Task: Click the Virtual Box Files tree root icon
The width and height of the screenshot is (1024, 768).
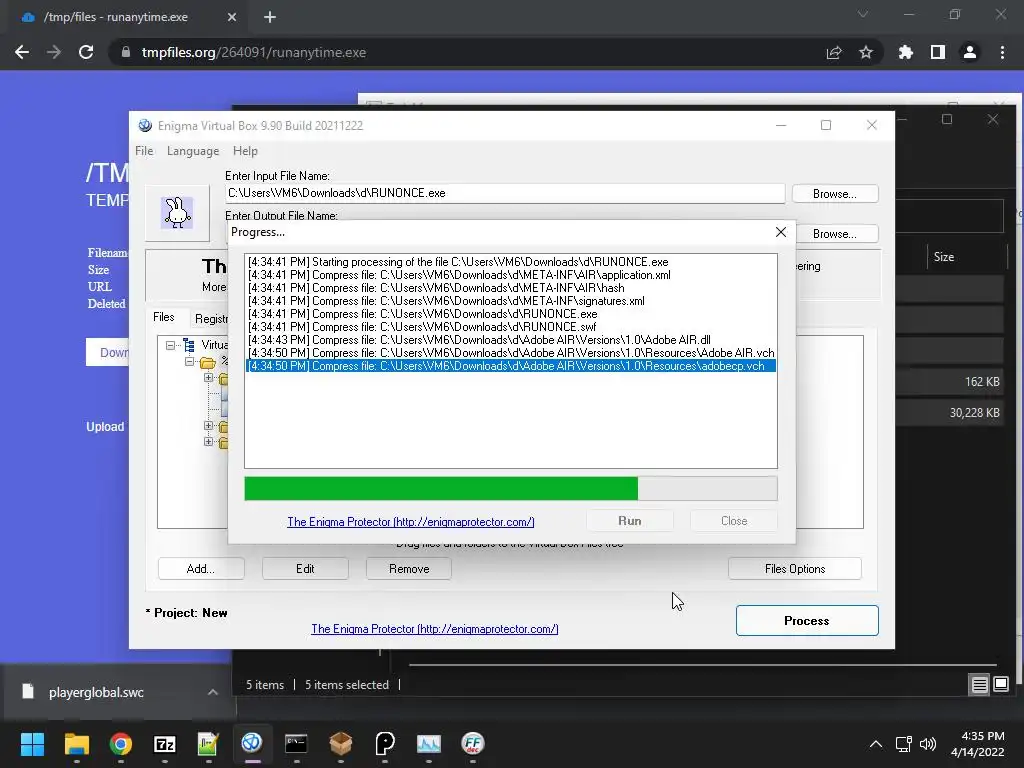Action: point(189,345)
